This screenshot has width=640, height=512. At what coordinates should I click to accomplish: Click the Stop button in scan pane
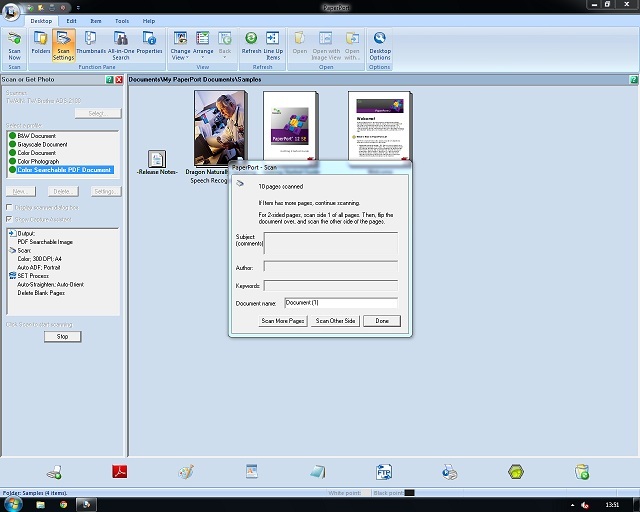62,336
